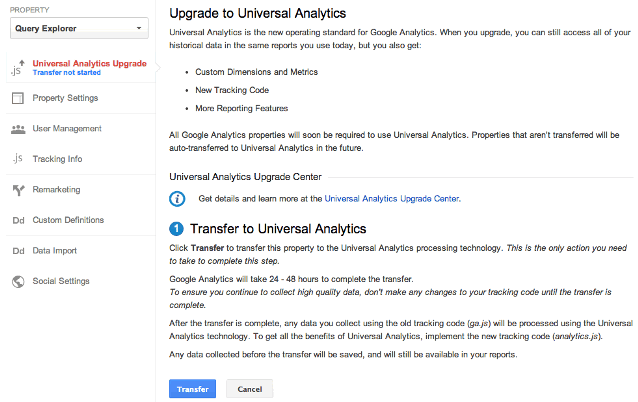Click the User Management people icon
This screenshot has height=402, width=638.
[17, 129]
